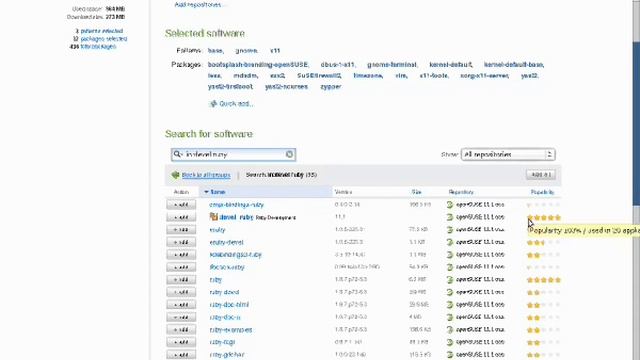Open the Quick add link
This screenshot has height=360, width=640.
tap(236, 104)
